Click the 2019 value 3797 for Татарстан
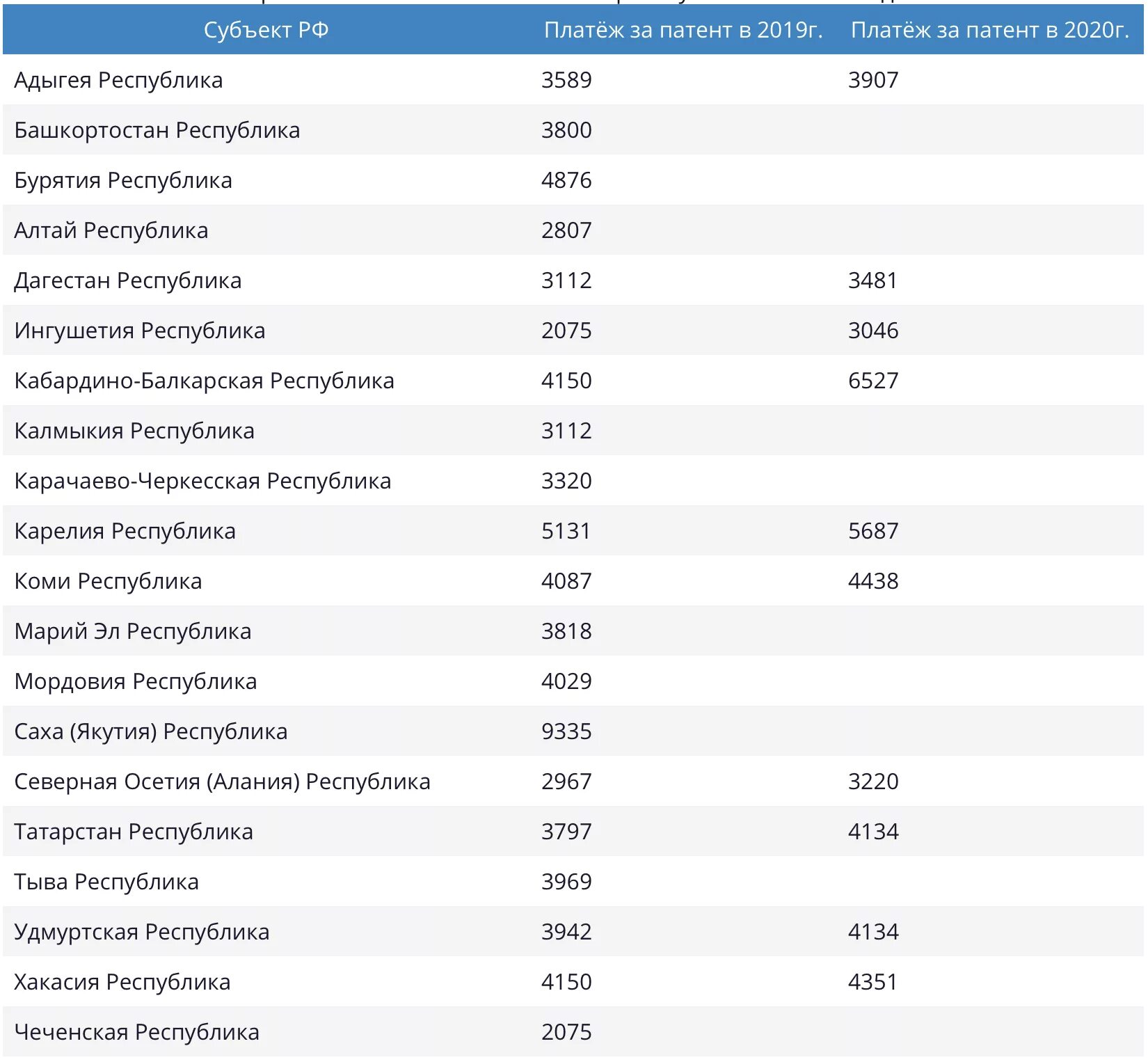1148x1062 pixels. (566, 832)
